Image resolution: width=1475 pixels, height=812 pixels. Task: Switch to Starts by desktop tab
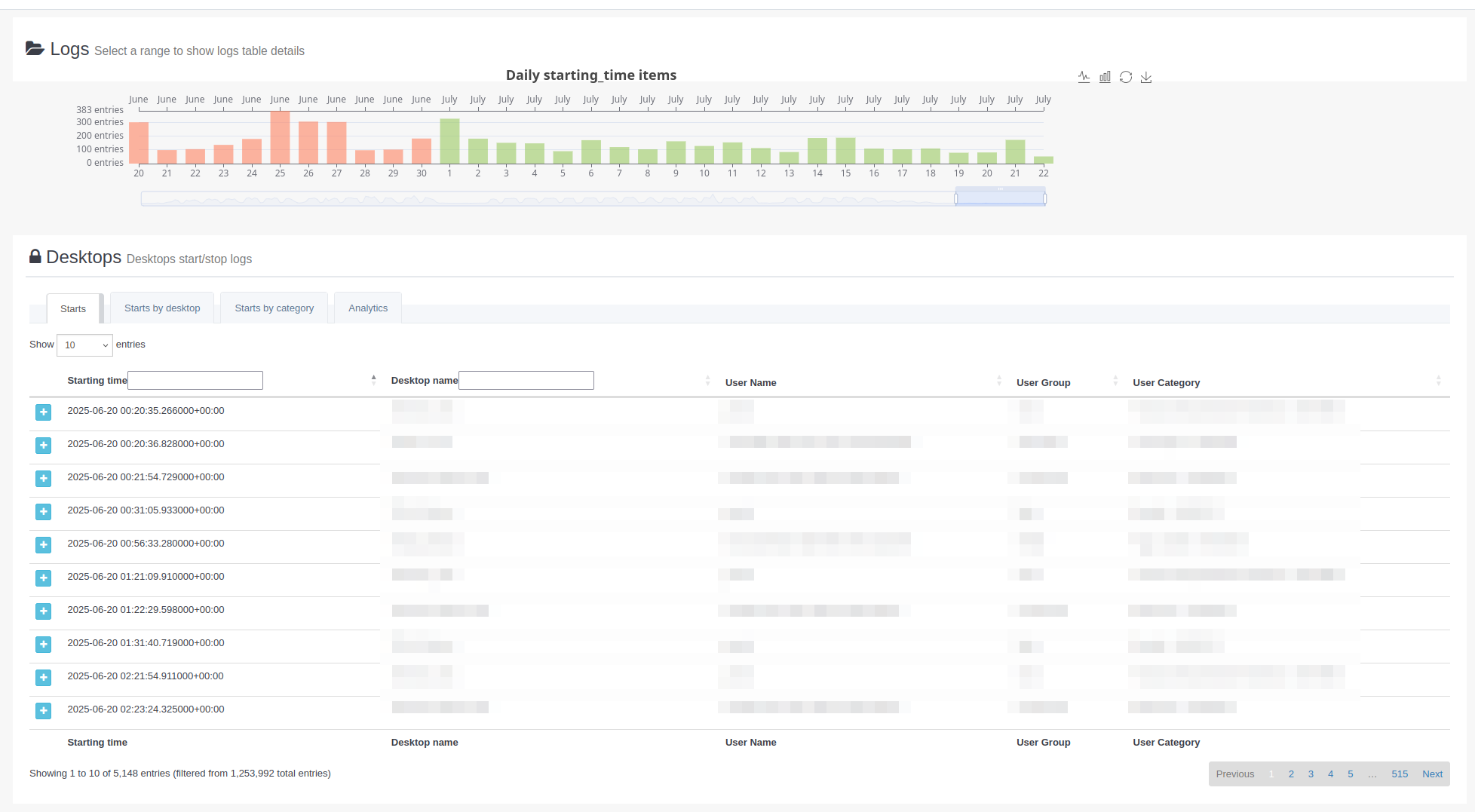click(162, 308)
